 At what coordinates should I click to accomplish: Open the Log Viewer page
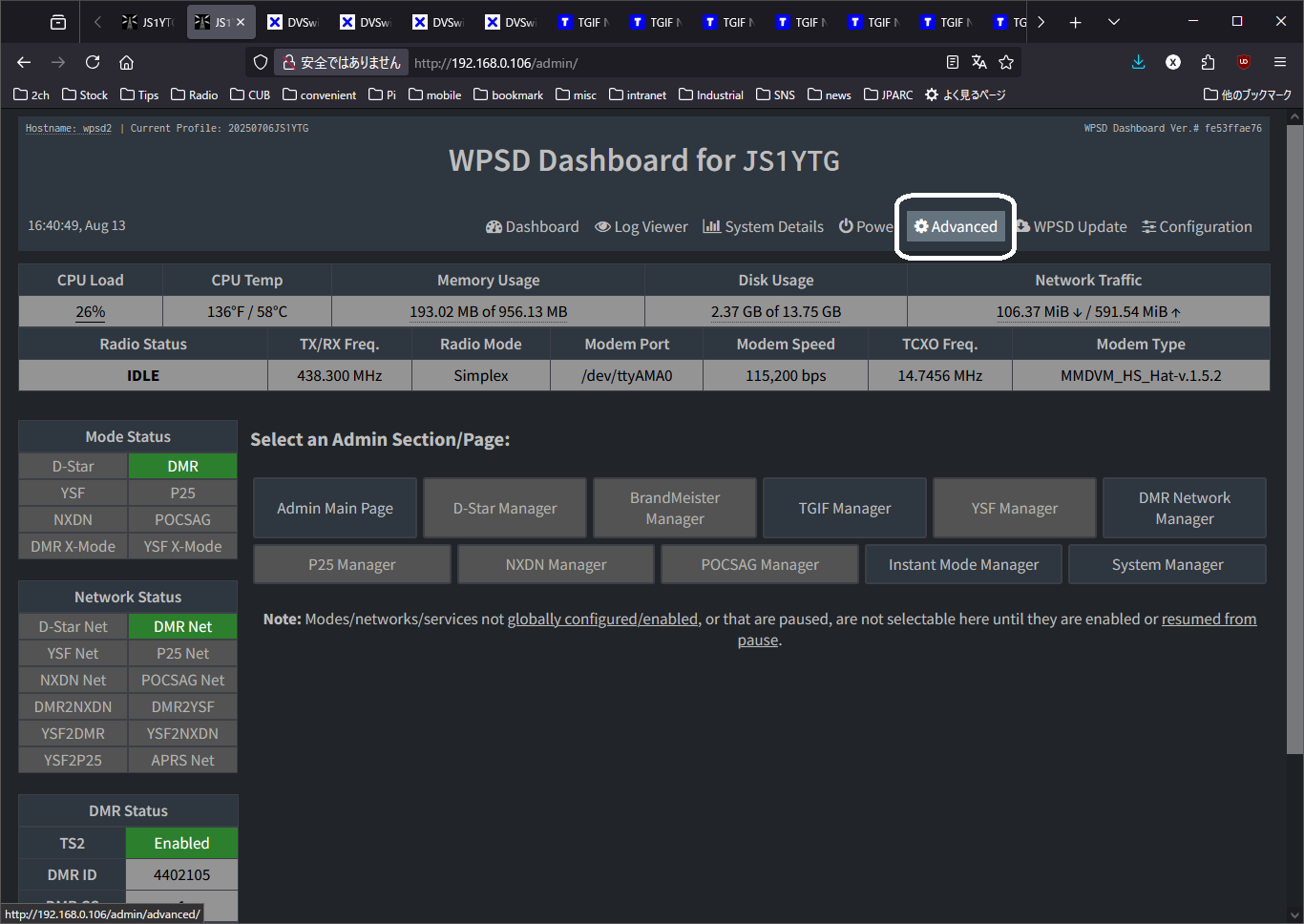[641, 226]
